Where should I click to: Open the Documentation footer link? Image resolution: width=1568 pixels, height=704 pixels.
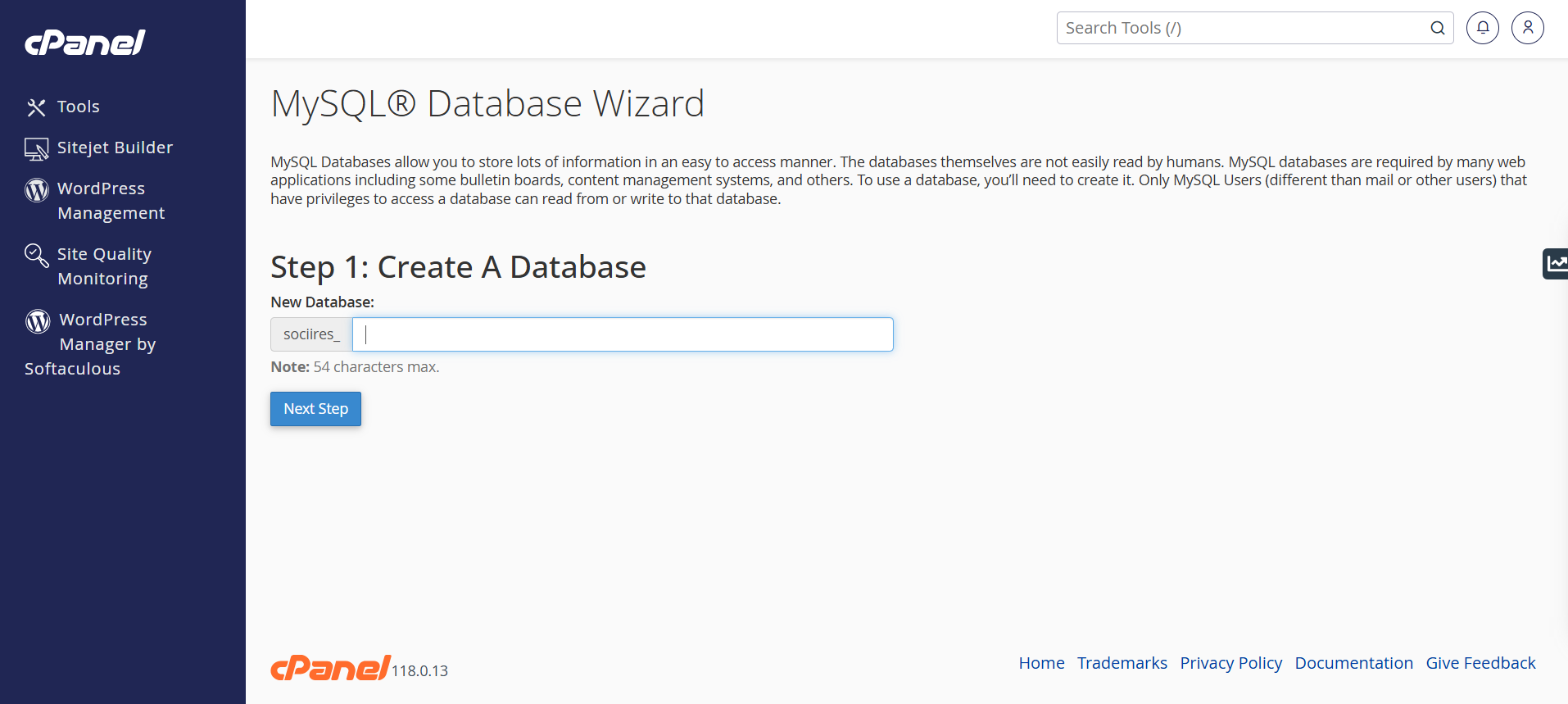point(1353,663)
